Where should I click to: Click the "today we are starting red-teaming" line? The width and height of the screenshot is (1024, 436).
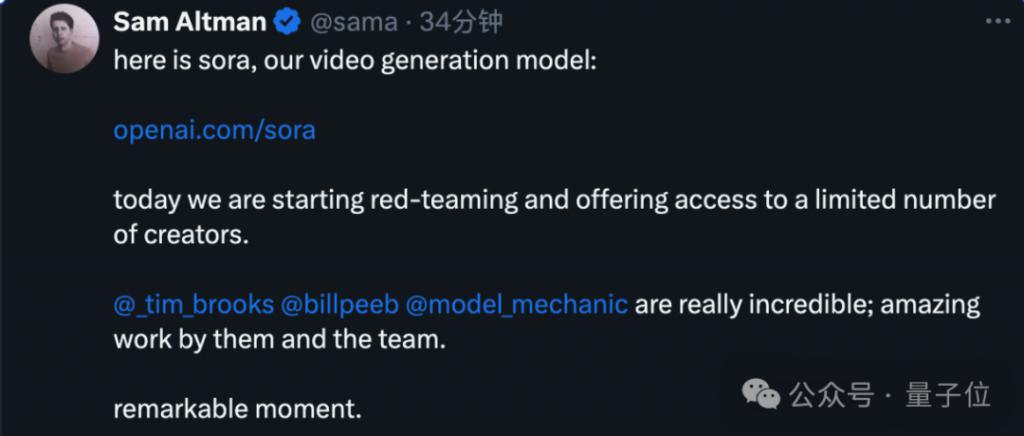pos(554,200)
